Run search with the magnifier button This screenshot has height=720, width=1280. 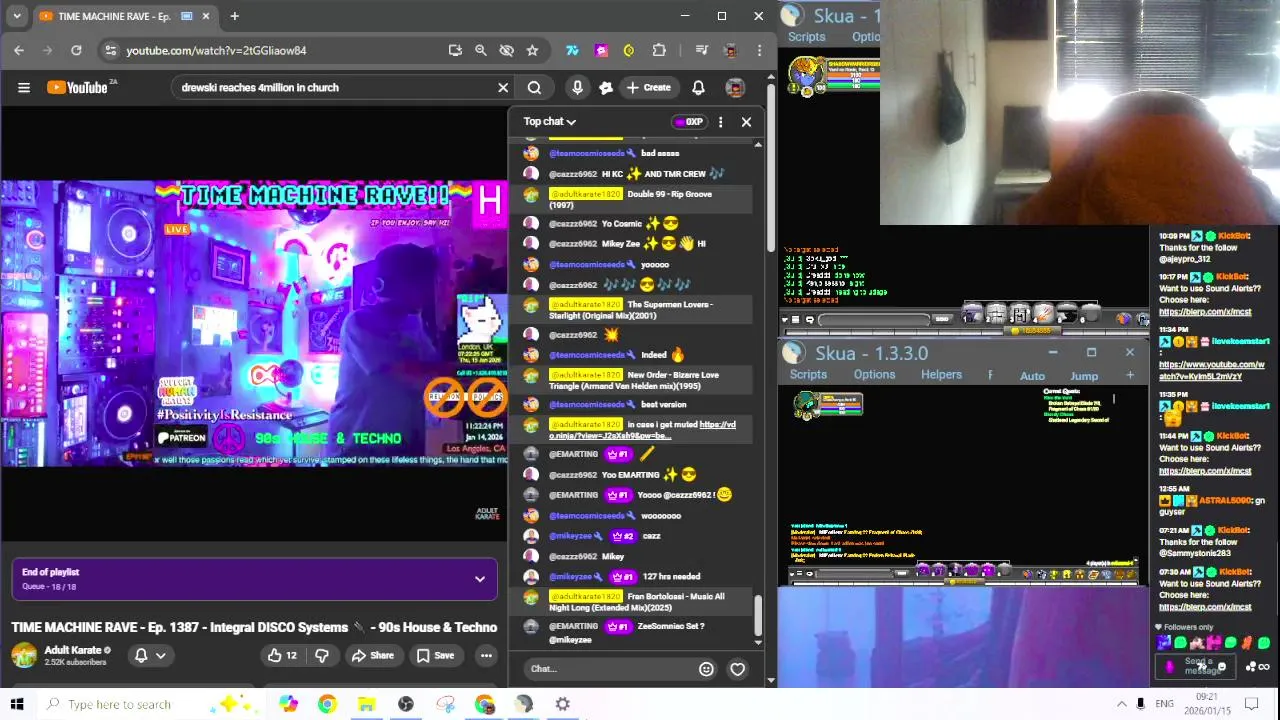(x=534, y=87)
